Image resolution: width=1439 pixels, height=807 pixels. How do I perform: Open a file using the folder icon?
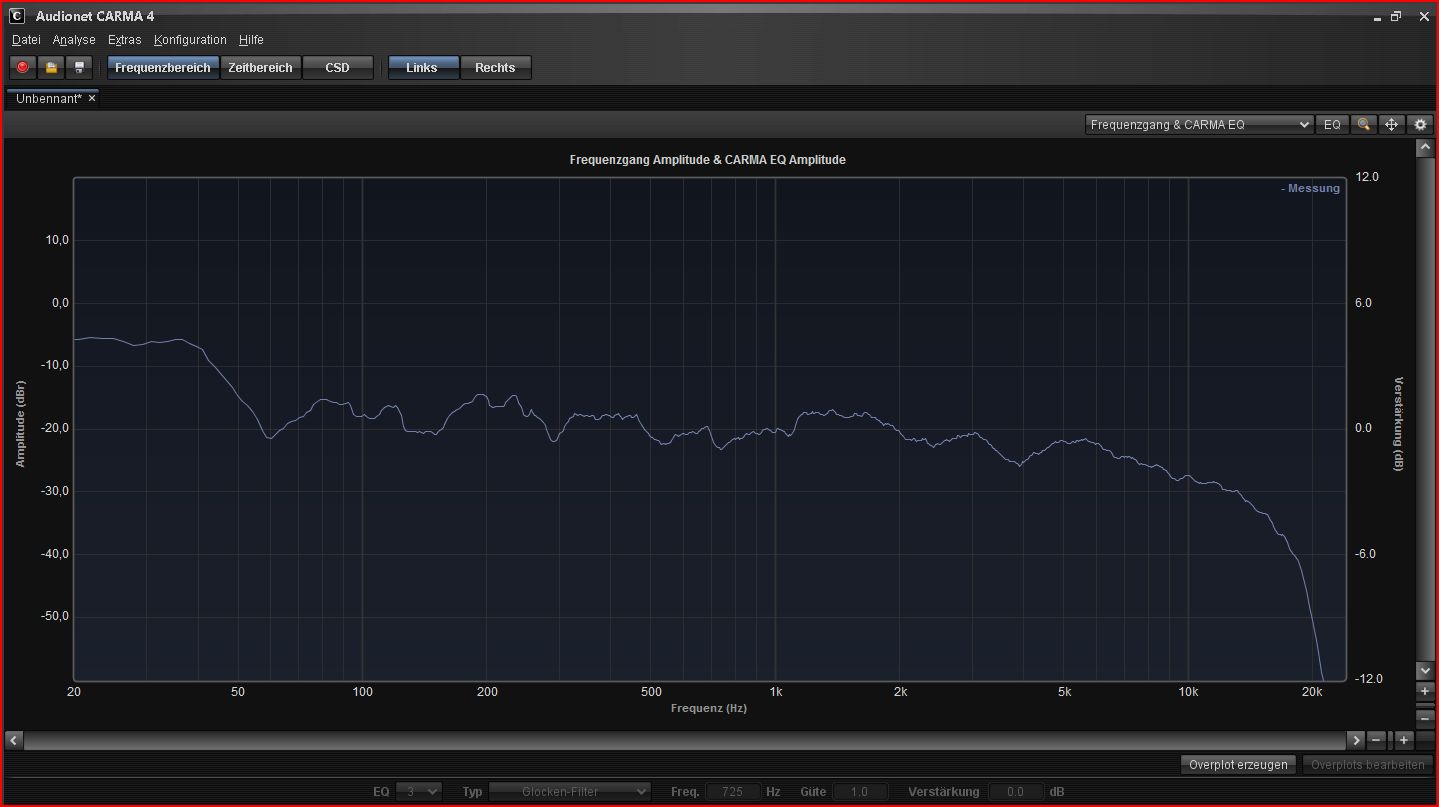coord(51,68)
